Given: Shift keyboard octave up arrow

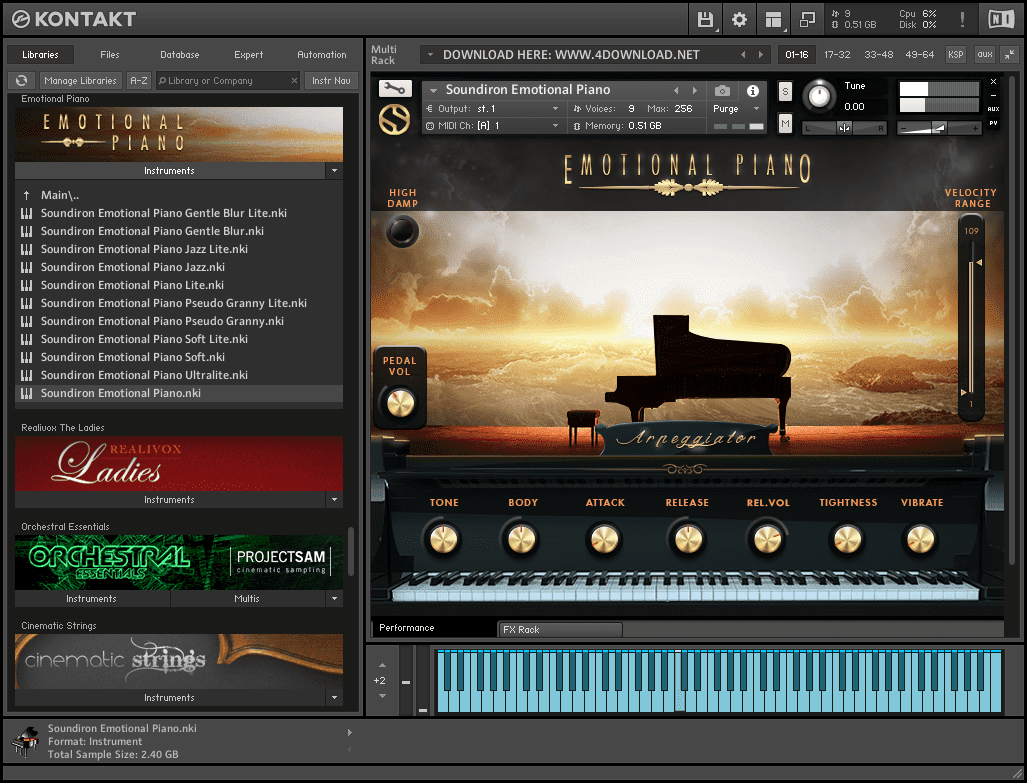Looking at the screenshot, I should (x=383, y=665).
